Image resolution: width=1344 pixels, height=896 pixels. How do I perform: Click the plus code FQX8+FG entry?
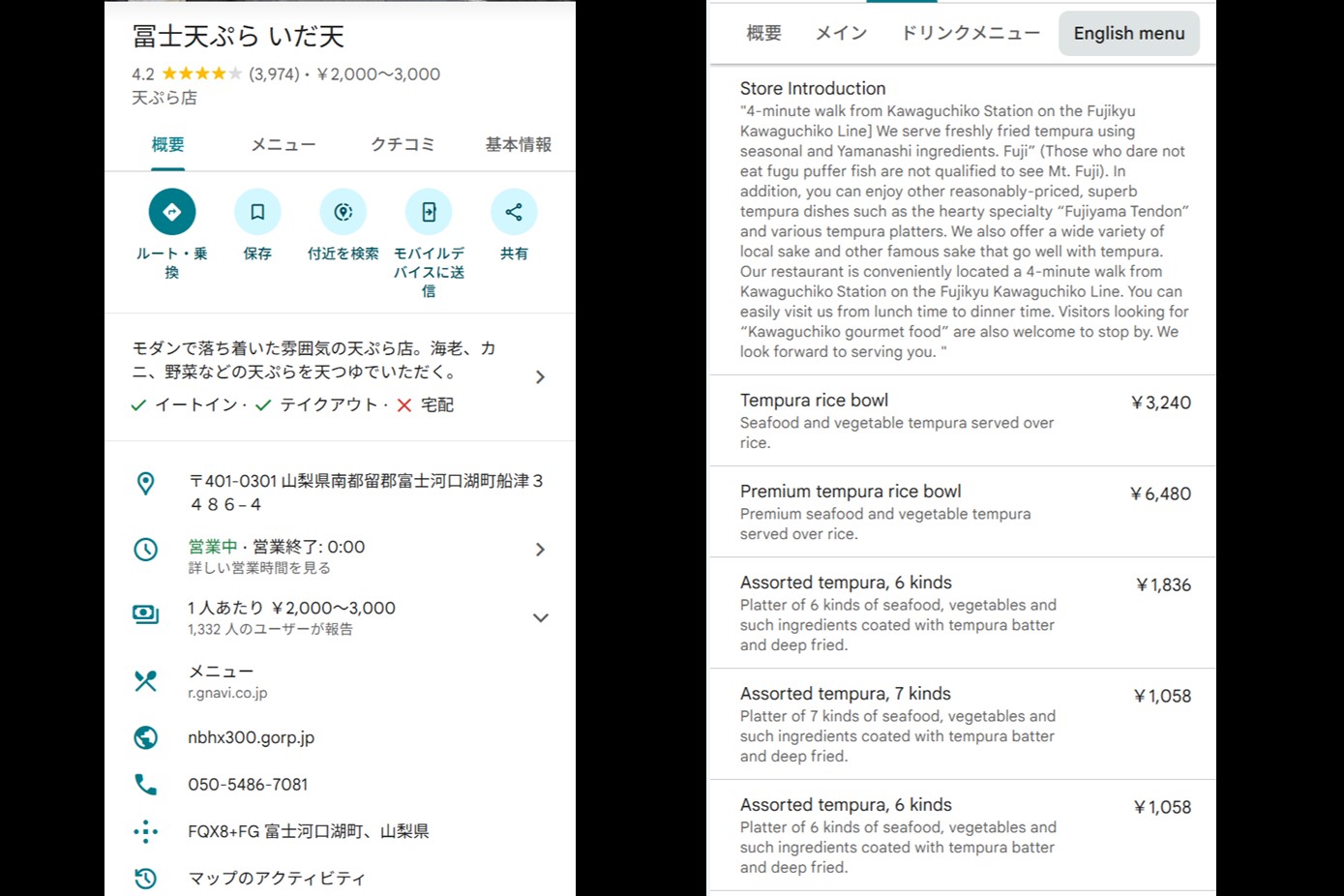click(x=308, y=831)
